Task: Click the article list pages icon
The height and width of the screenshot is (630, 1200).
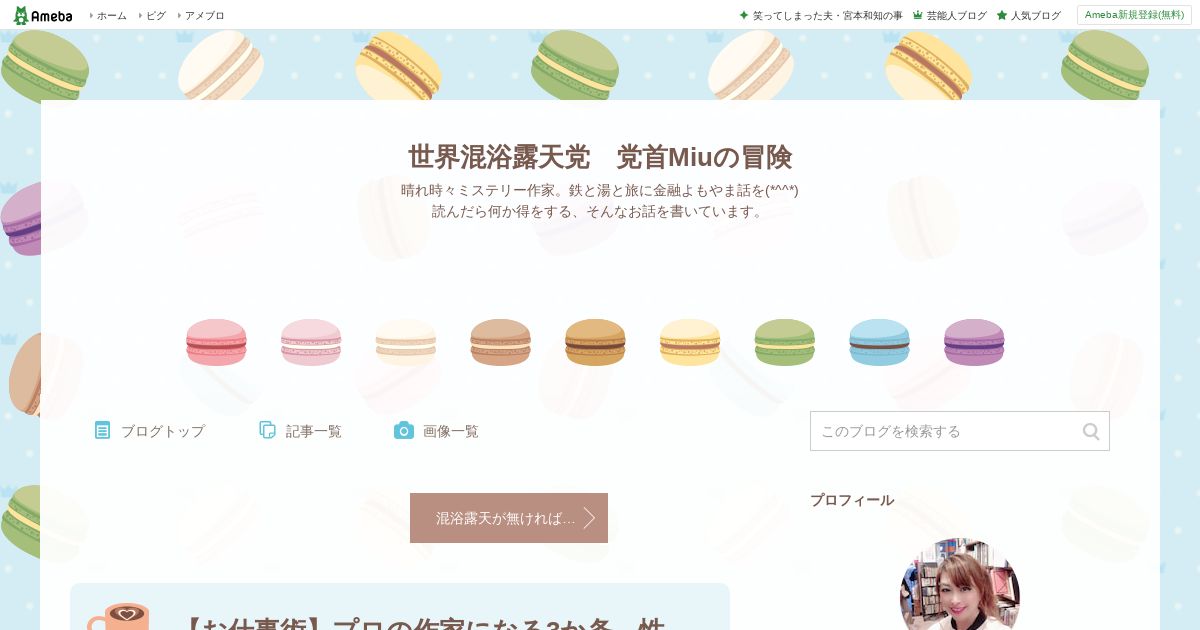Action: tap(268, 430)
